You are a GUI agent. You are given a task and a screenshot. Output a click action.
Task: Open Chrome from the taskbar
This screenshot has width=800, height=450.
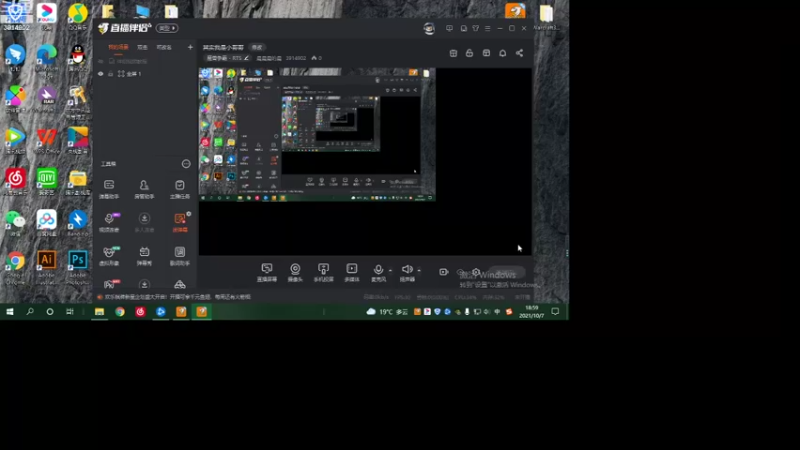point(120,312)
